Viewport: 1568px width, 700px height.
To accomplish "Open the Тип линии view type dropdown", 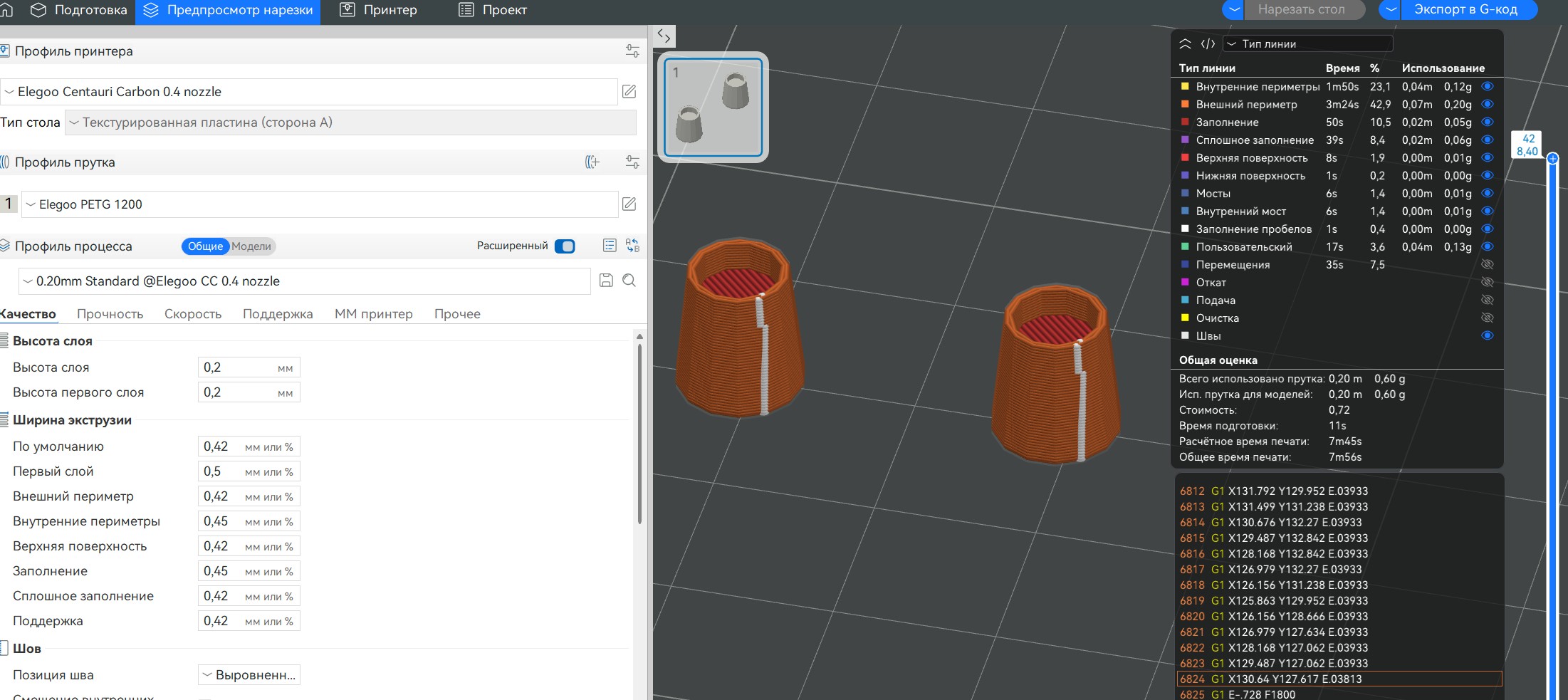I will 1307,44.
